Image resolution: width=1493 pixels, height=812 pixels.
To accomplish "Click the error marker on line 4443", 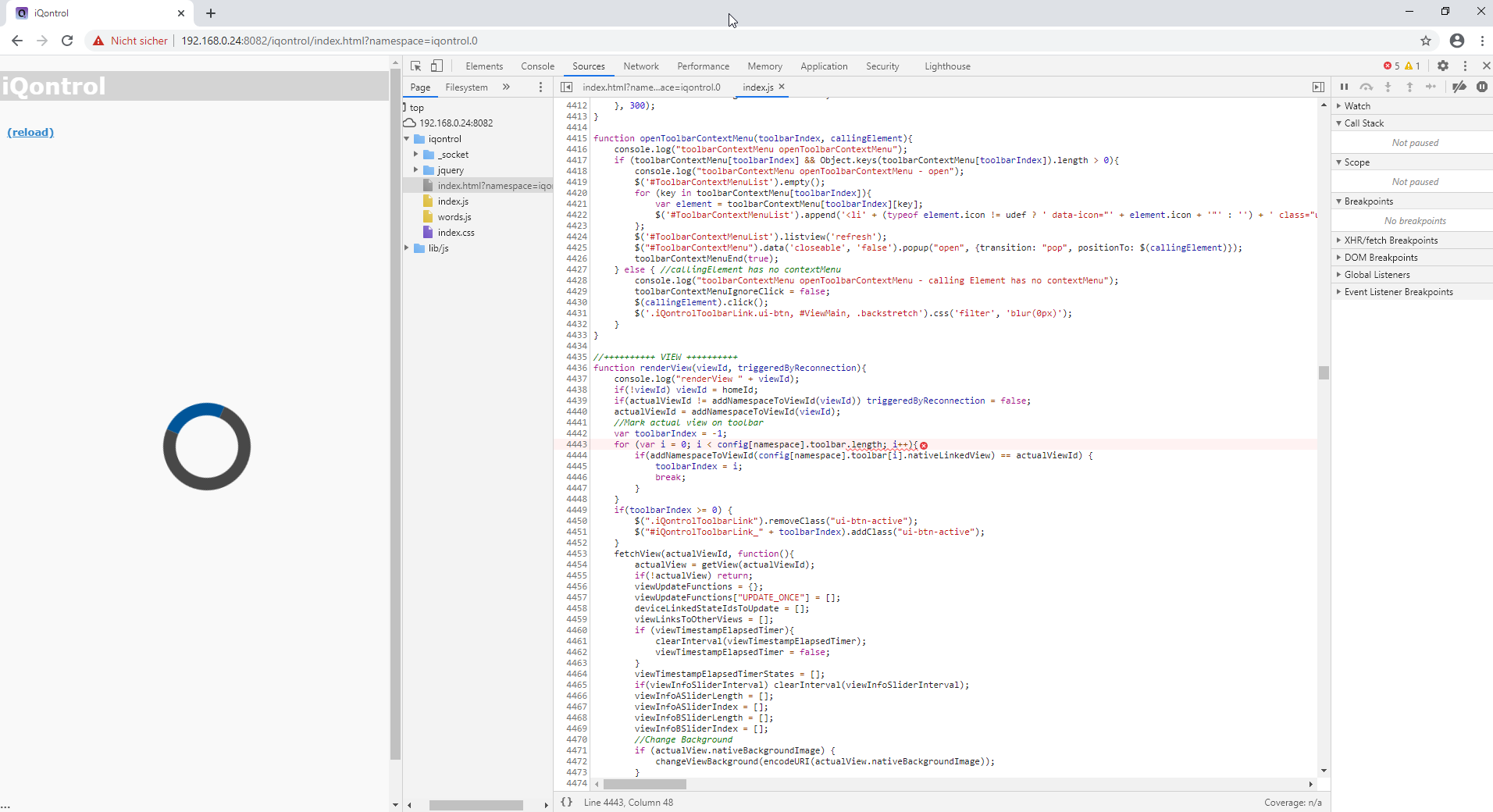I will pyautogui.click(x=924, y=445).
